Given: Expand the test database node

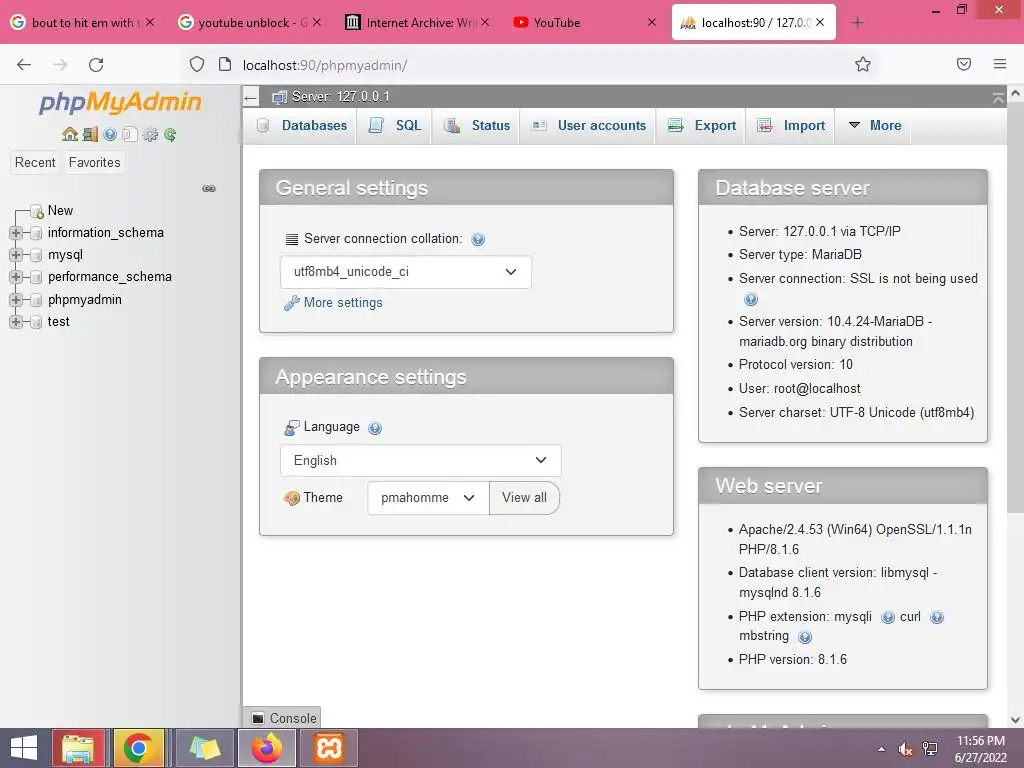Looking at the screenshot, I should click(16, 322).
